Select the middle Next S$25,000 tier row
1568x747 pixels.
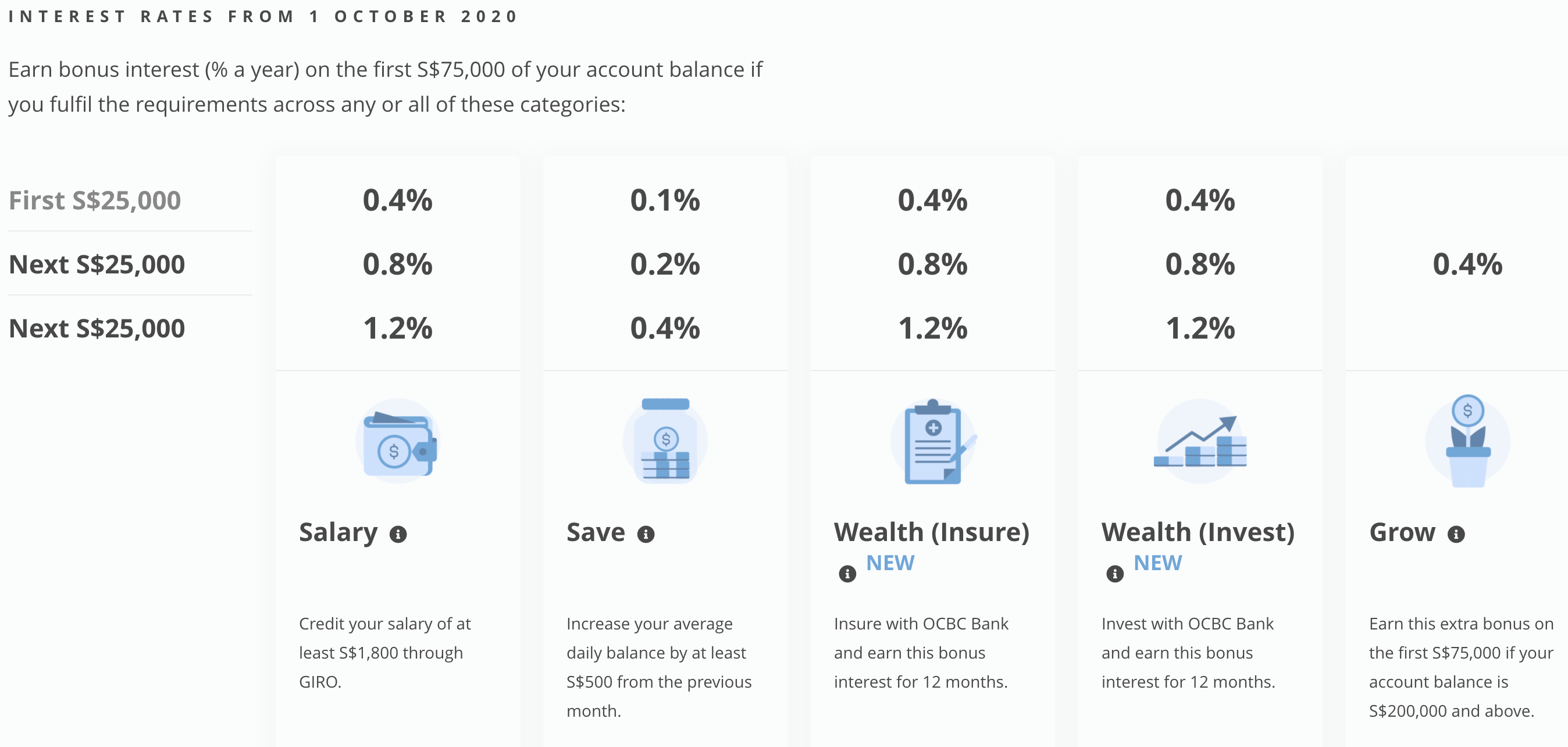click(97, 264)
